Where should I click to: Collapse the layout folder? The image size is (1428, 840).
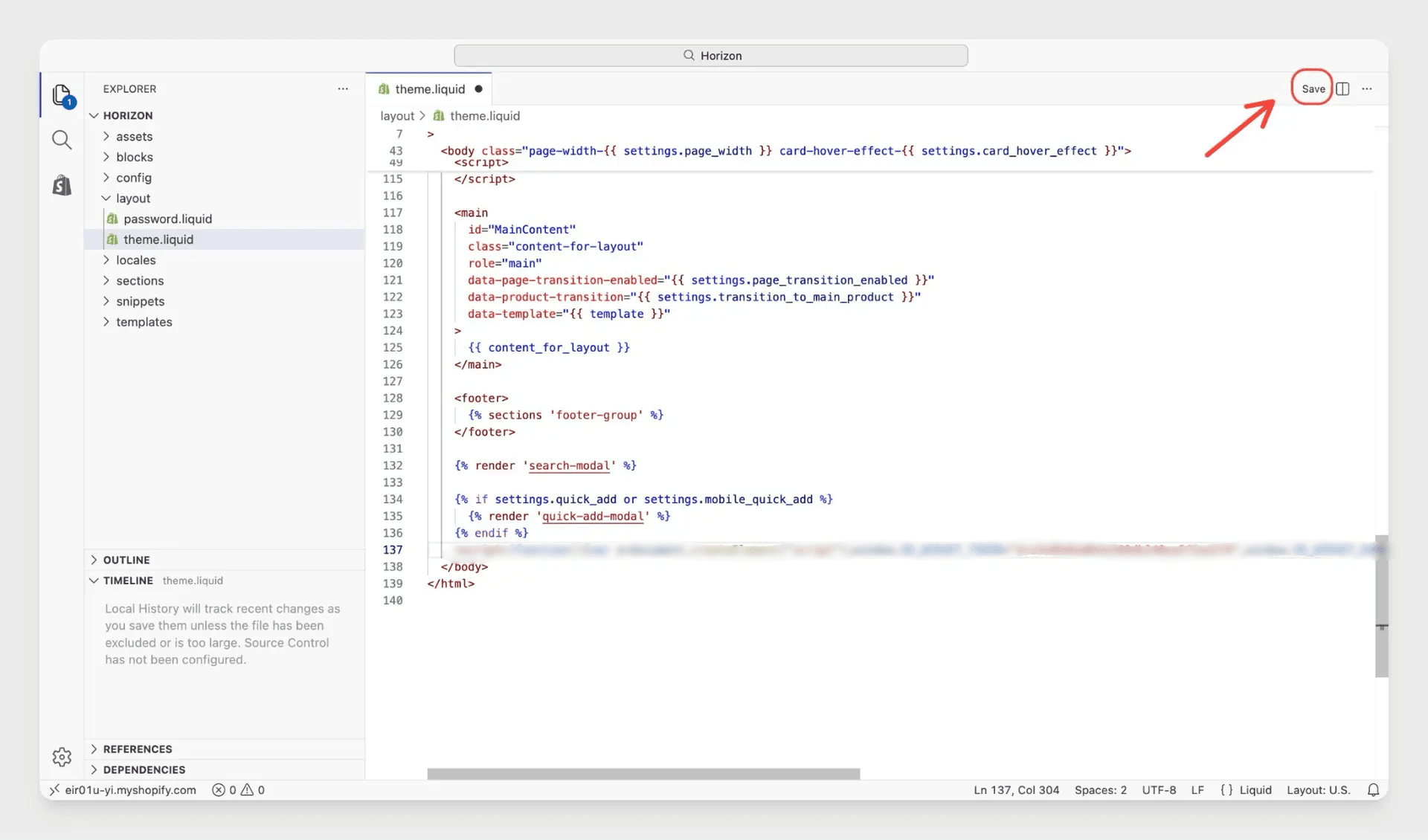pos(133,198)
